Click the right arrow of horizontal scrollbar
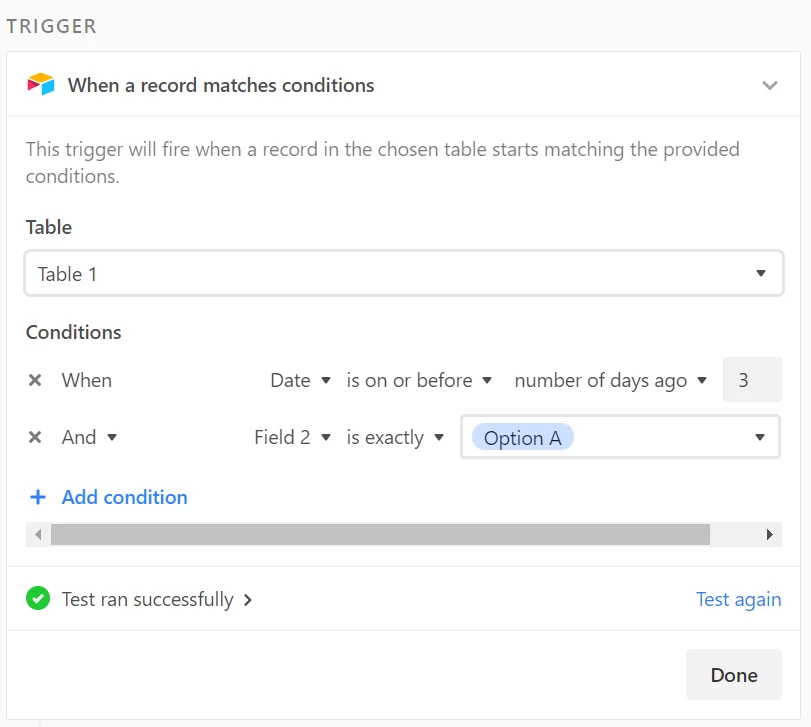This screenshot has height=727, width=811. coord(770,534)
